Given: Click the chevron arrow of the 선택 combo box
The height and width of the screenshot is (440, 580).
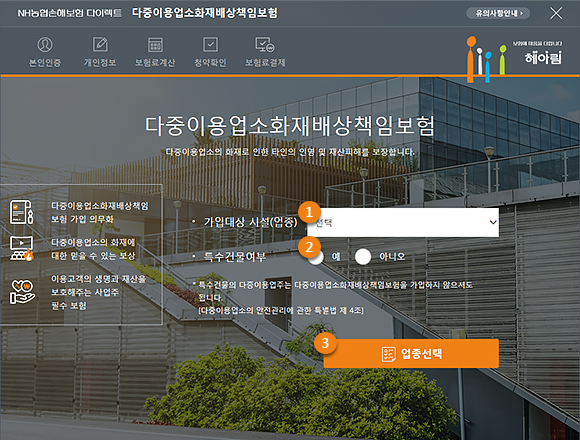Looking at the screenshot, I should point(493,222).
